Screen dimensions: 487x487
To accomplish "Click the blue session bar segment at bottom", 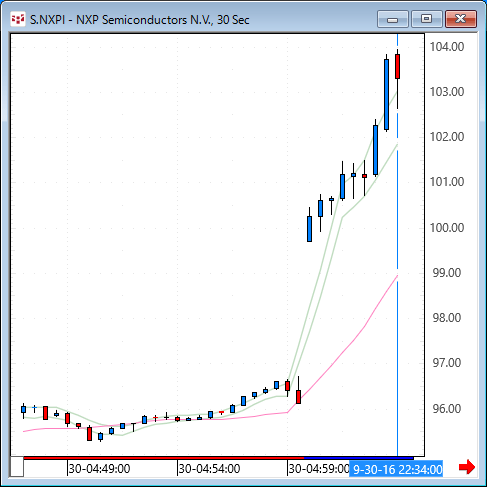I will (x=359, y=458).
